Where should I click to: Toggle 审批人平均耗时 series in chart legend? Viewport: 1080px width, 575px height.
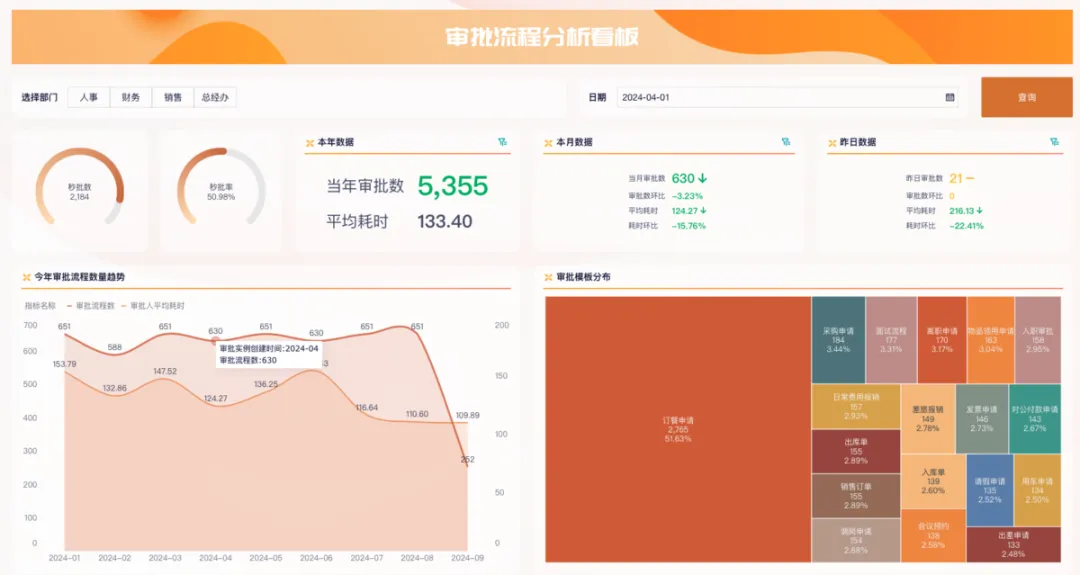[x=153, y=306]
